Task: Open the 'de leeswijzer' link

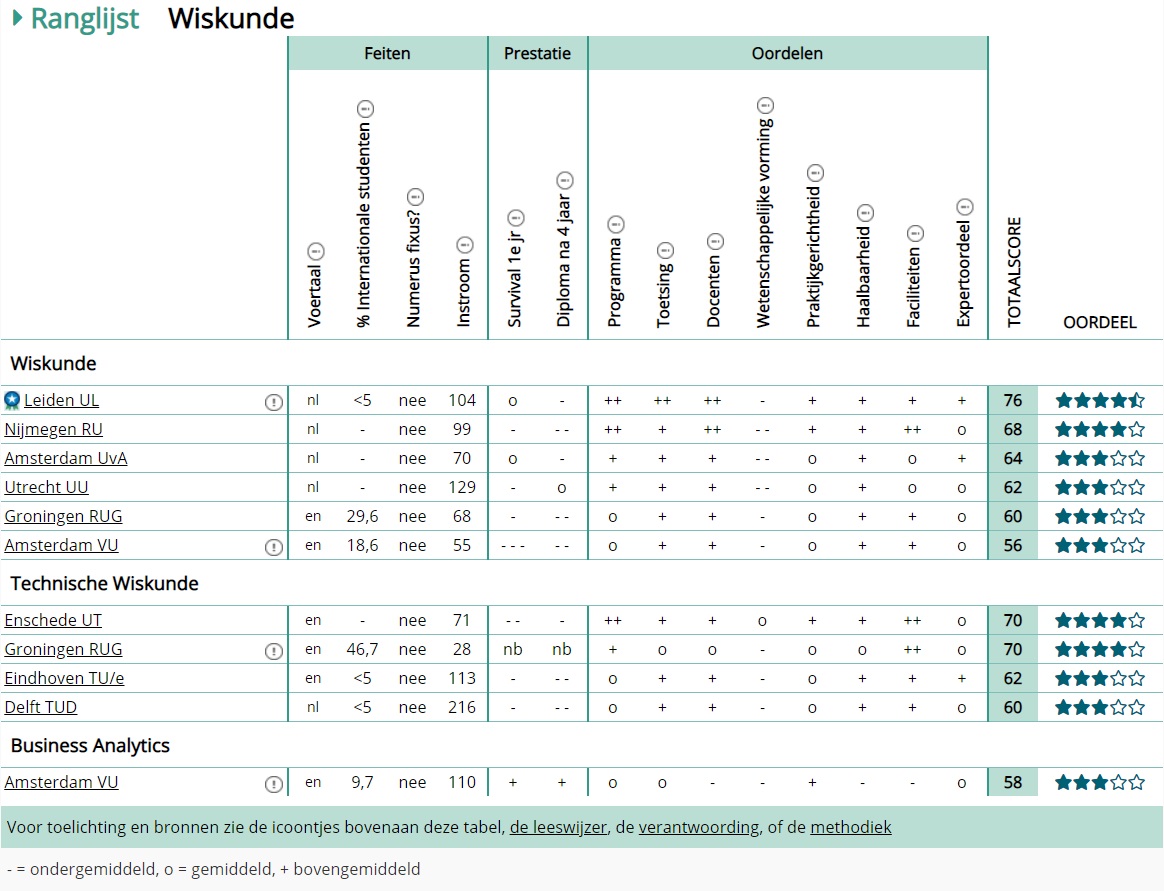Action: pos(558,827)
